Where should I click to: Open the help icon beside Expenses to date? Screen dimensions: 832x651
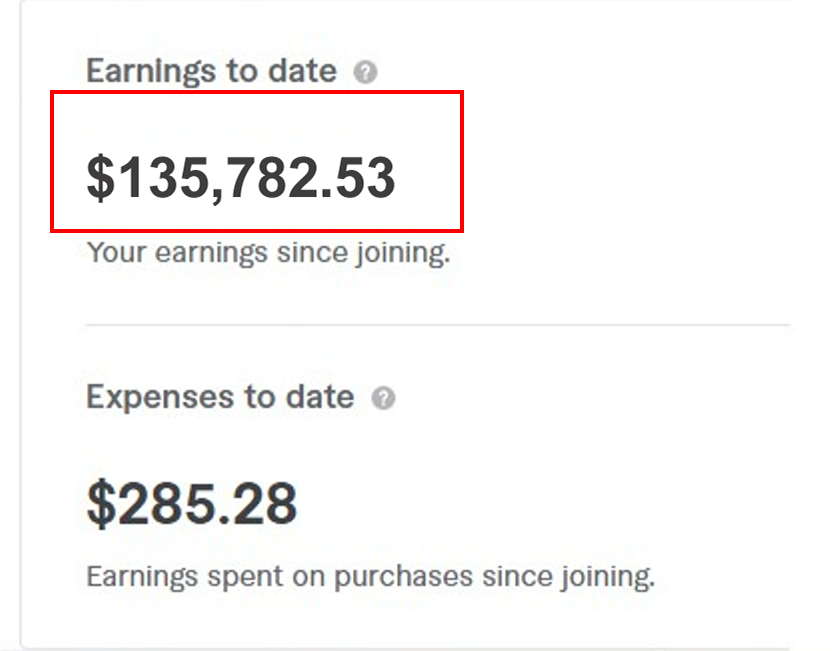[x=383, y=398]
